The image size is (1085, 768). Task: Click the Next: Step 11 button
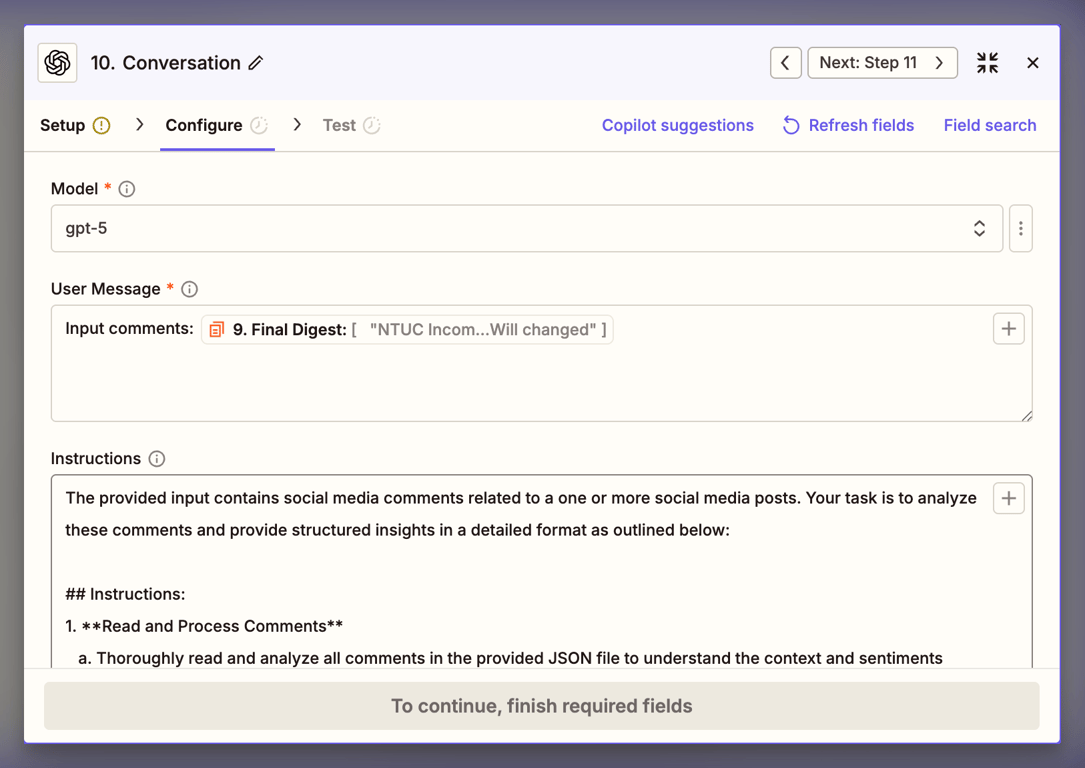pos(881,63)
